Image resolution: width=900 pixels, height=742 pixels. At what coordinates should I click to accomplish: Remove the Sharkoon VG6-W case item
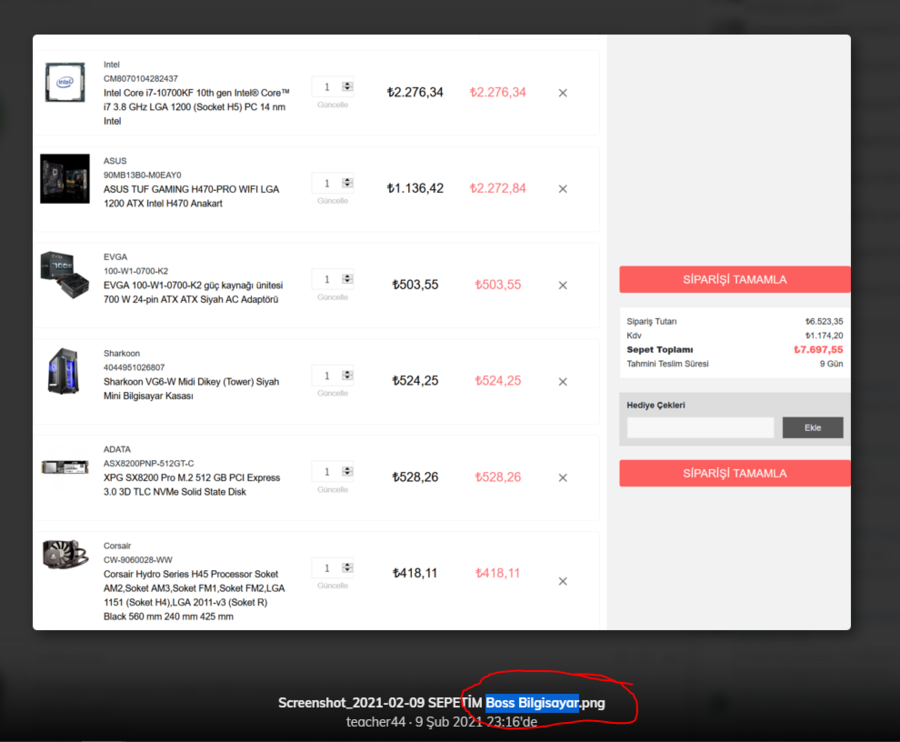pyautogui.click(x=562, y=382)
